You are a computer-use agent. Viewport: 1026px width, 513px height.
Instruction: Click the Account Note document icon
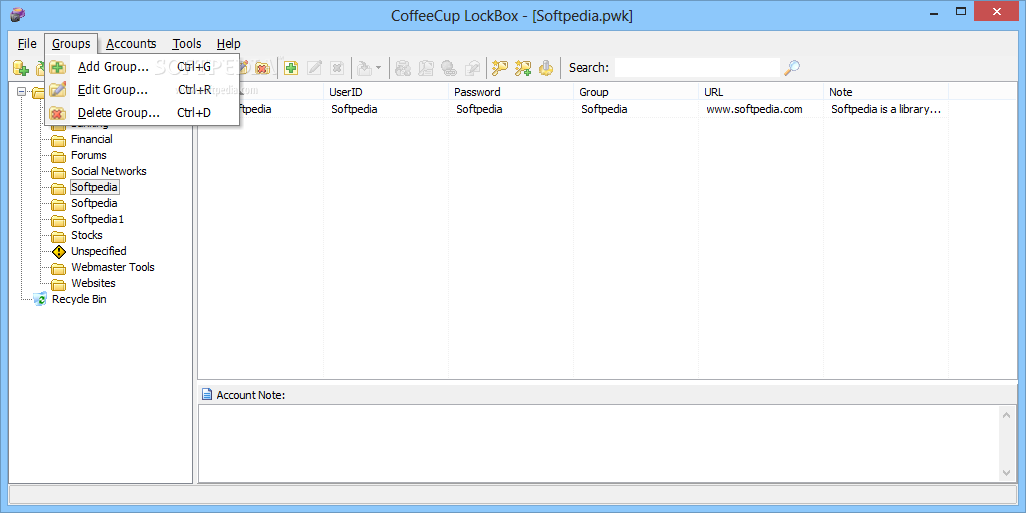pyautogui.click(x=207, y=395)
